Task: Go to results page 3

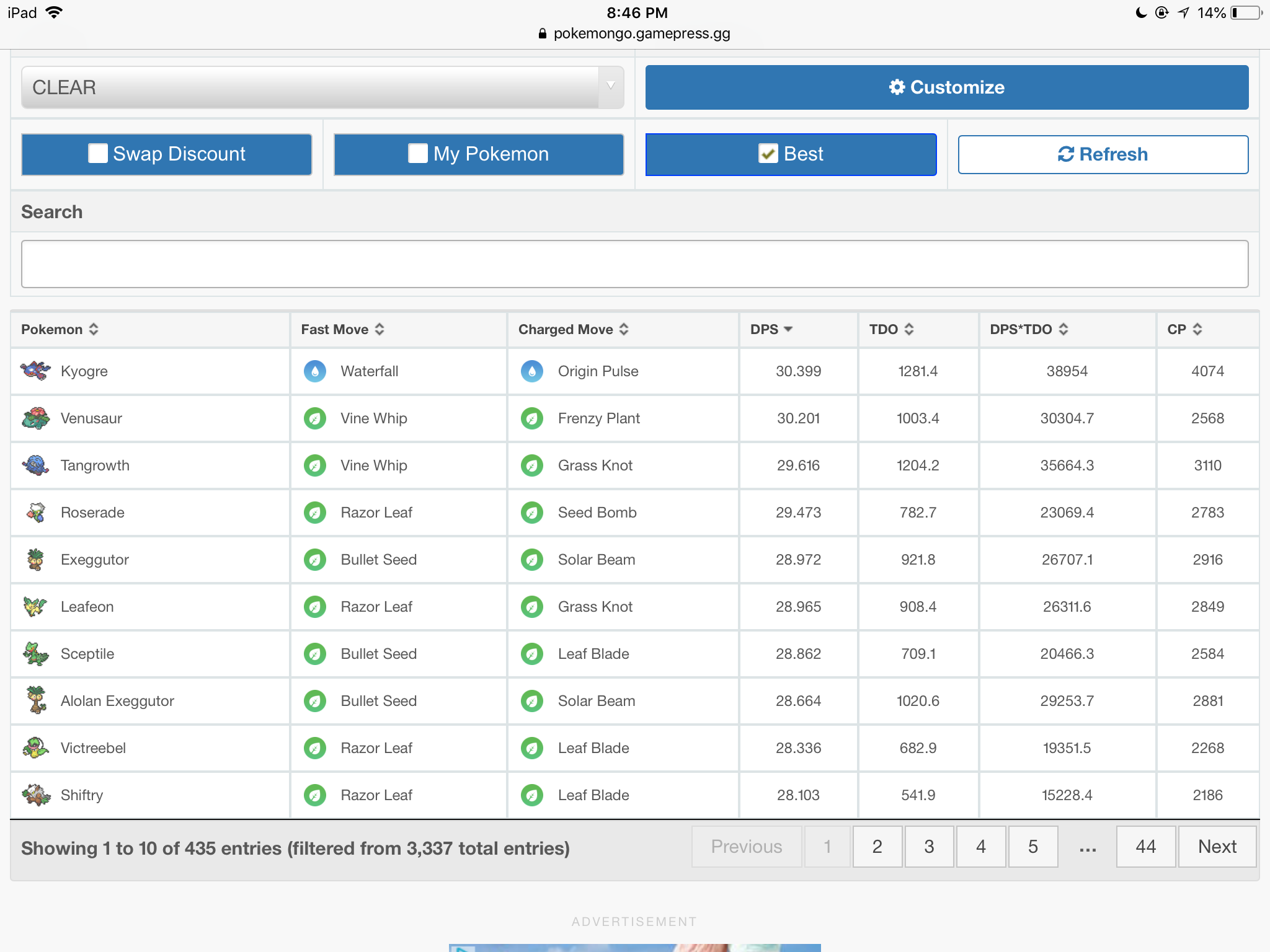Action: tap(929, 847)
